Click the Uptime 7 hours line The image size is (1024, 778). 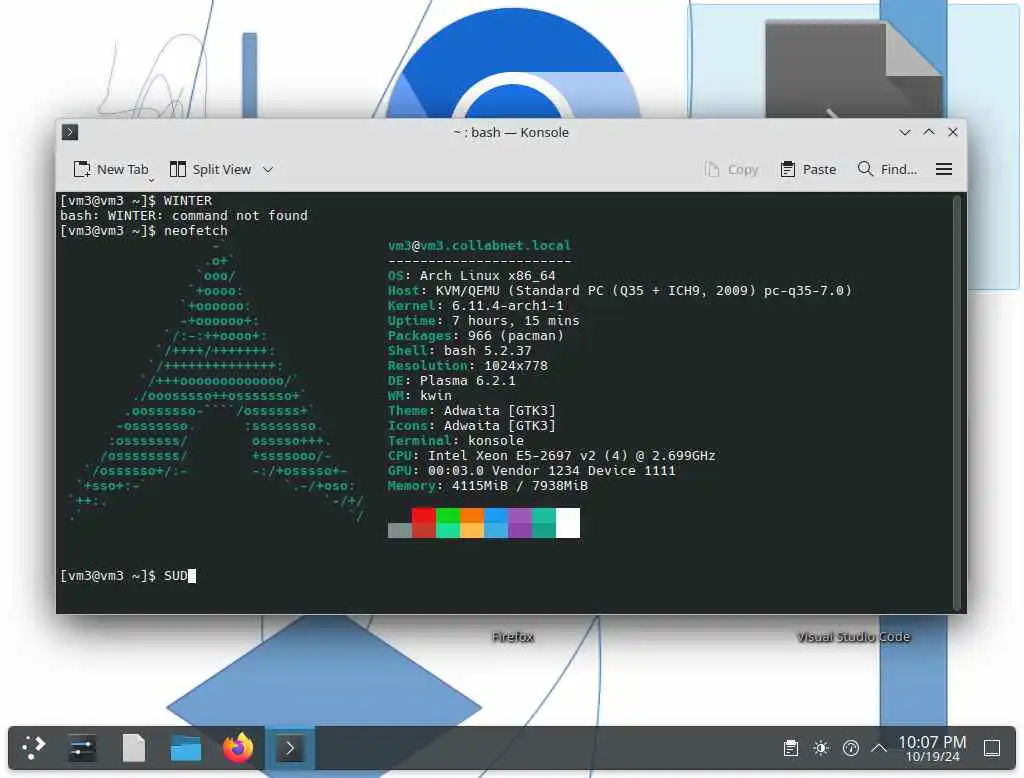pos(483,321)
